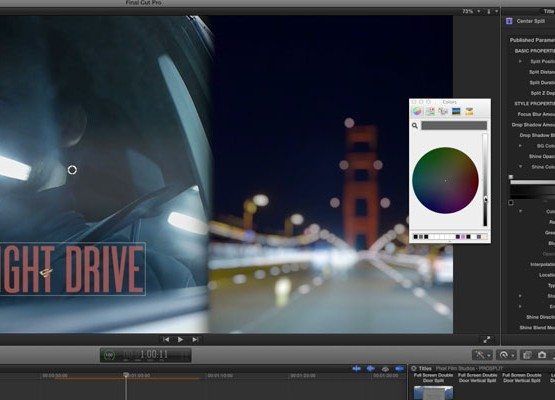Show the Photos browser with camera icon

pos(542,355)
